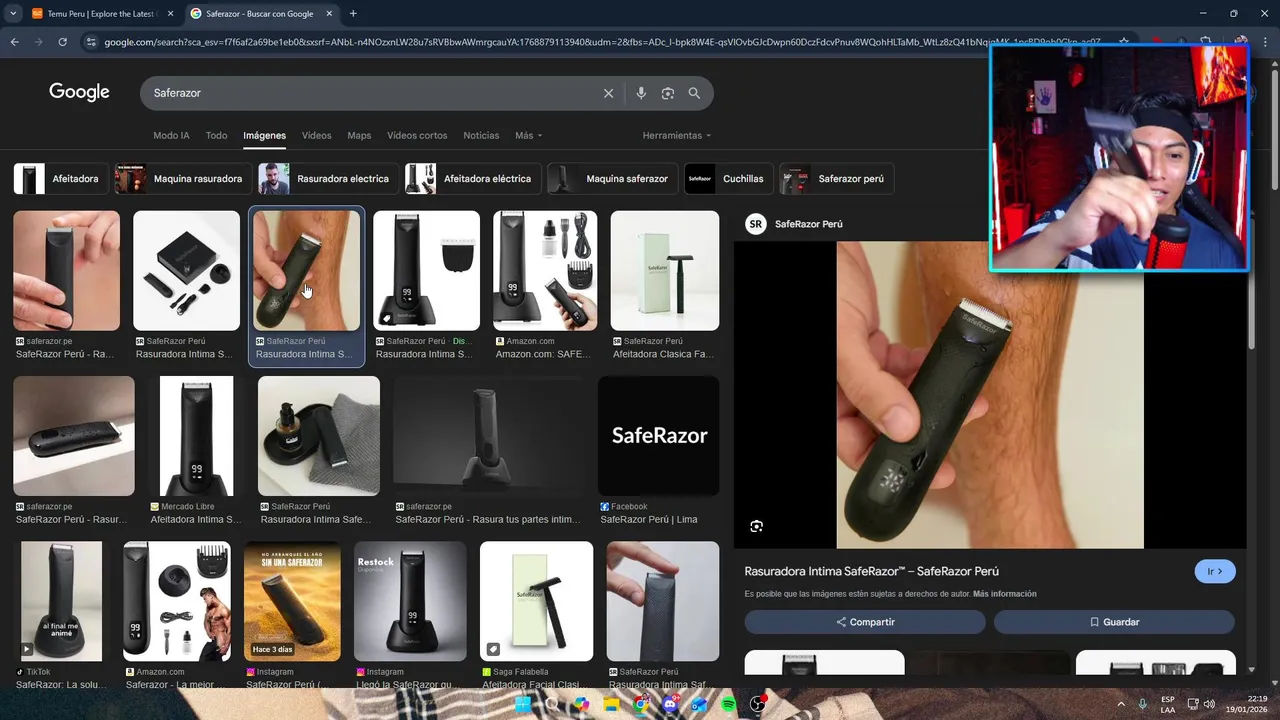The height and width of the screenshot is (720, 1280).
Task: Open Spotify from the taskbar
Action: click(729, 704)
